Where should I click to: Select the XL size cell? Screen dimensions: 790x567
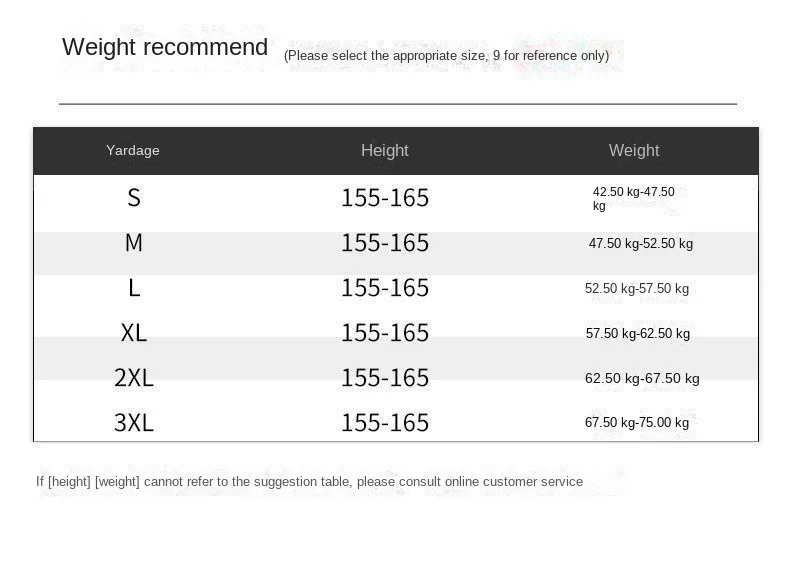pos(134,333)
